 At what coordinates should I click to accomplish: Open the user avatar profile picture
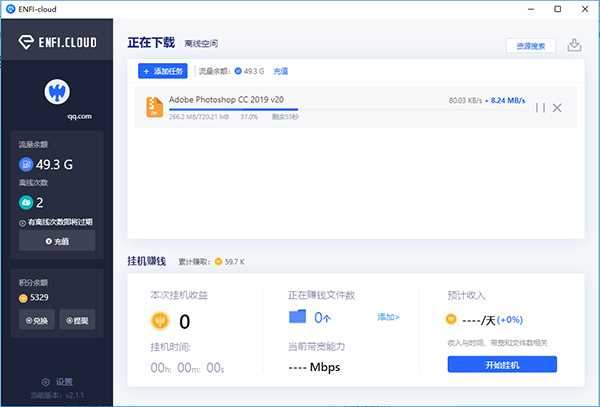pyautogui.click(x=57, y=92)
